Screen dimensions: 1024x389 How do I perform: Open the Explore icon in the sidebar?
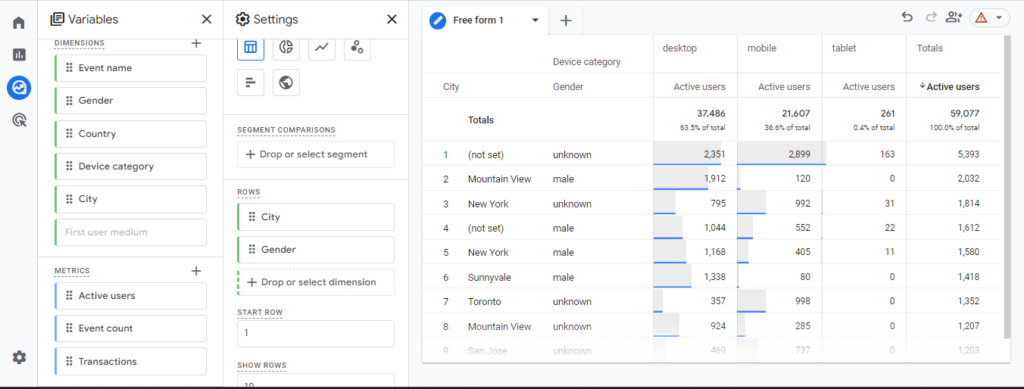[x=19, y=87]
